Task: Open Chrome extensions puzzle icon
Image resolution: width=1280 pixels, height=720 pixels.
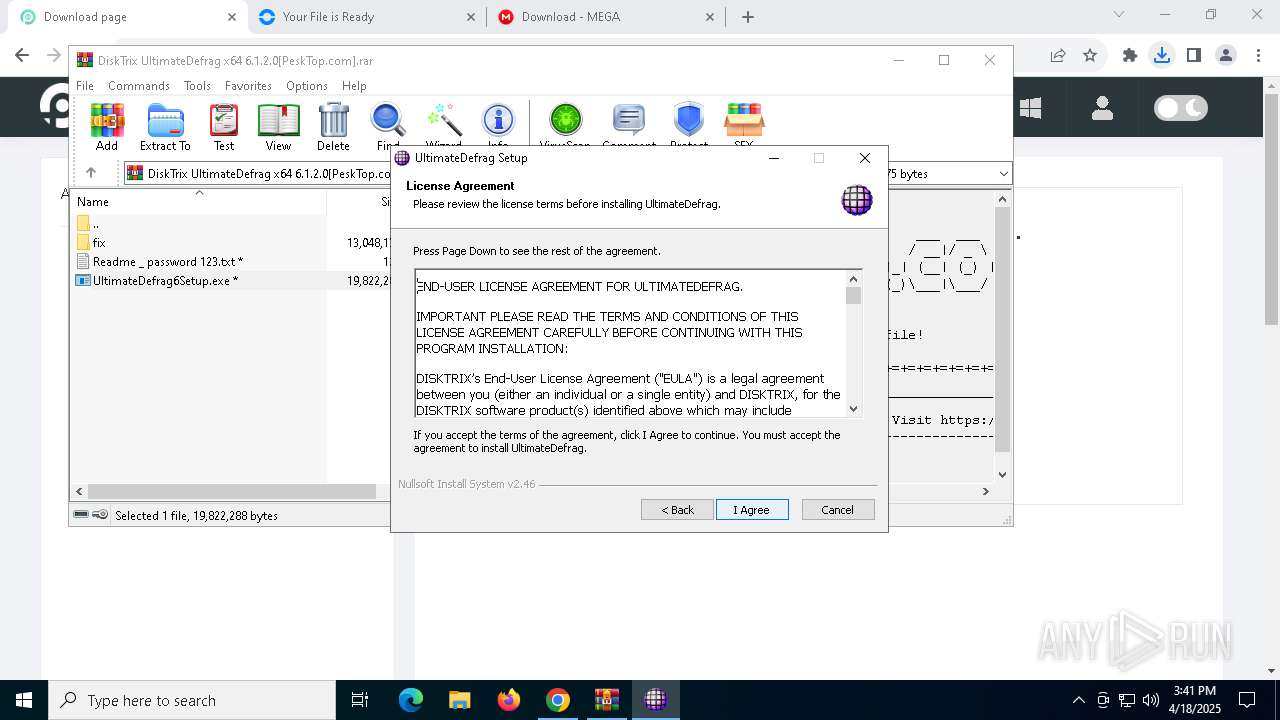Action: click(1130, 55)
